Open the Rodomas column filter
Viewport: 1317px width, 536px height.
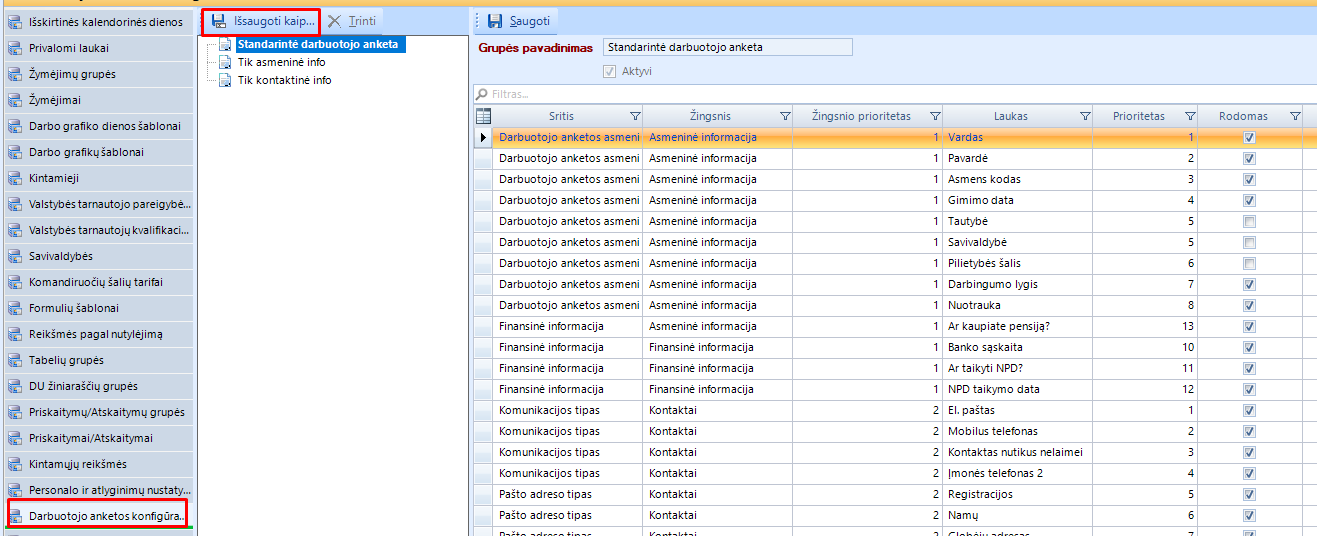pyautogui.click(x=1295, y=116)
